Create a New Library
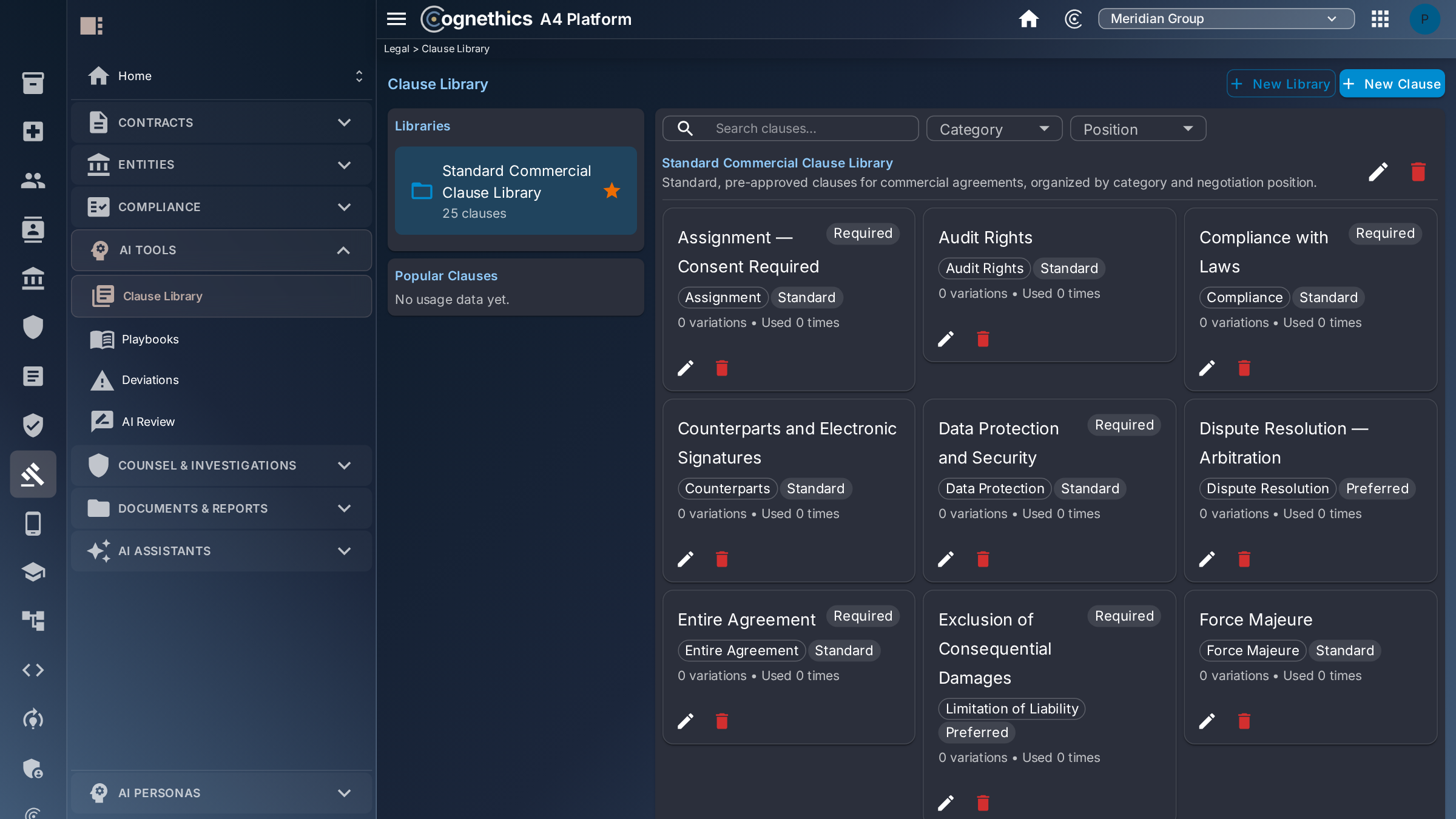 1280,84
